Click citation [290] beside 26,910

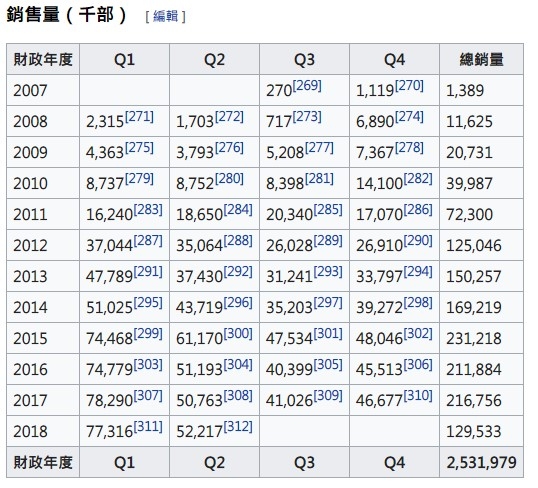[418, 241]
